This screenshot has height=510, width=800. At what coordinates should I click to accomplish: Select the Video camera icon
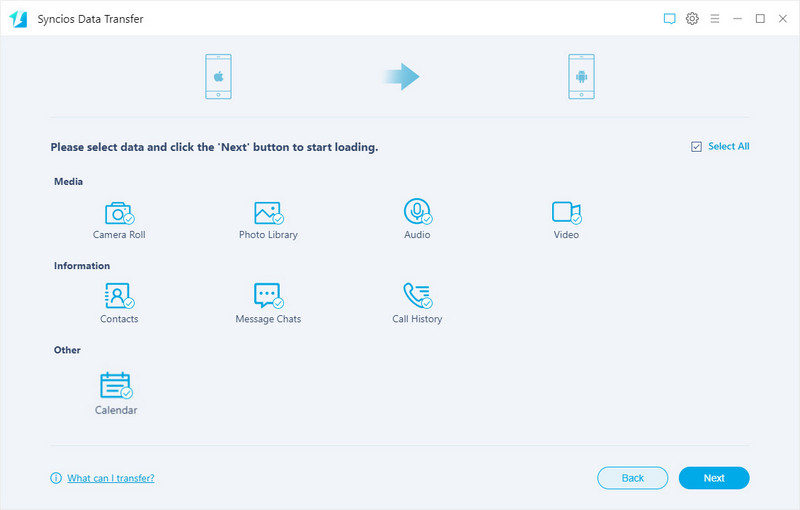point(565,212)
